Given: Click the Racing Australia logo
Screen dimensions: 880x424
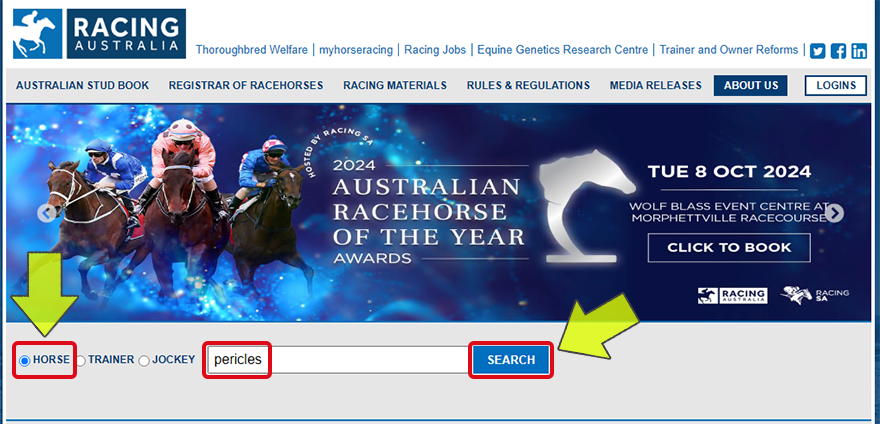Looking at the screenshot, I should click(x=99, y=34).
